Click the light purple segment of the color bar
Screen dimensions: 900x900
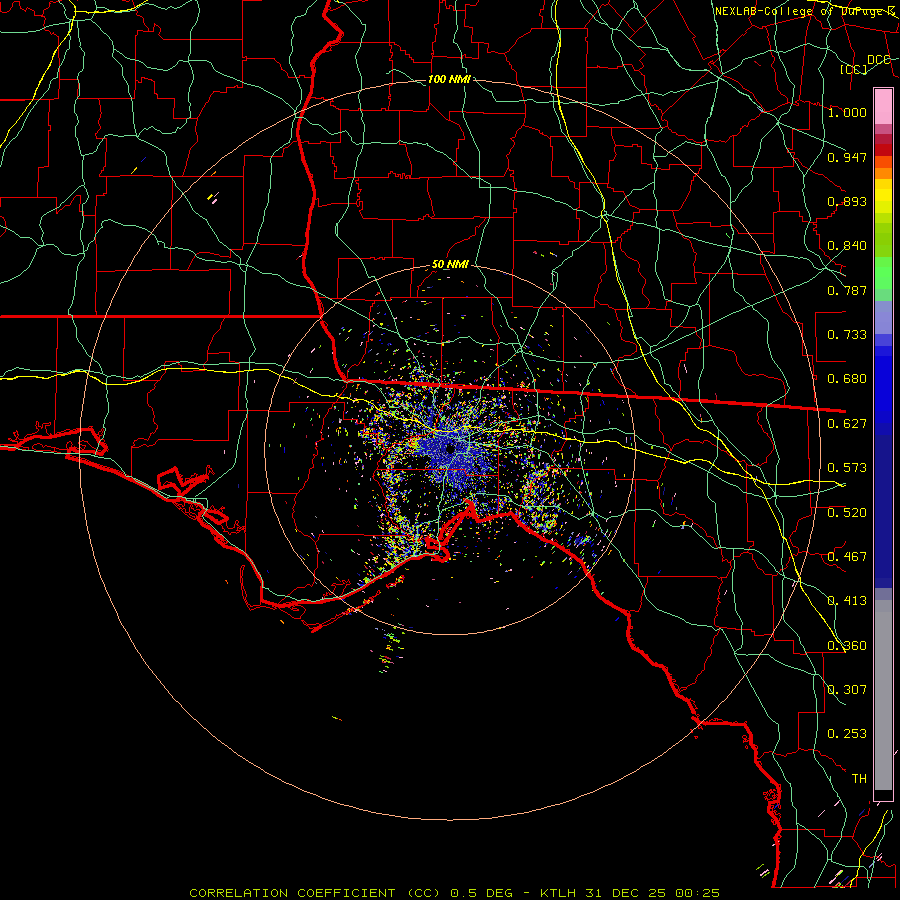(x=883, y=317)
